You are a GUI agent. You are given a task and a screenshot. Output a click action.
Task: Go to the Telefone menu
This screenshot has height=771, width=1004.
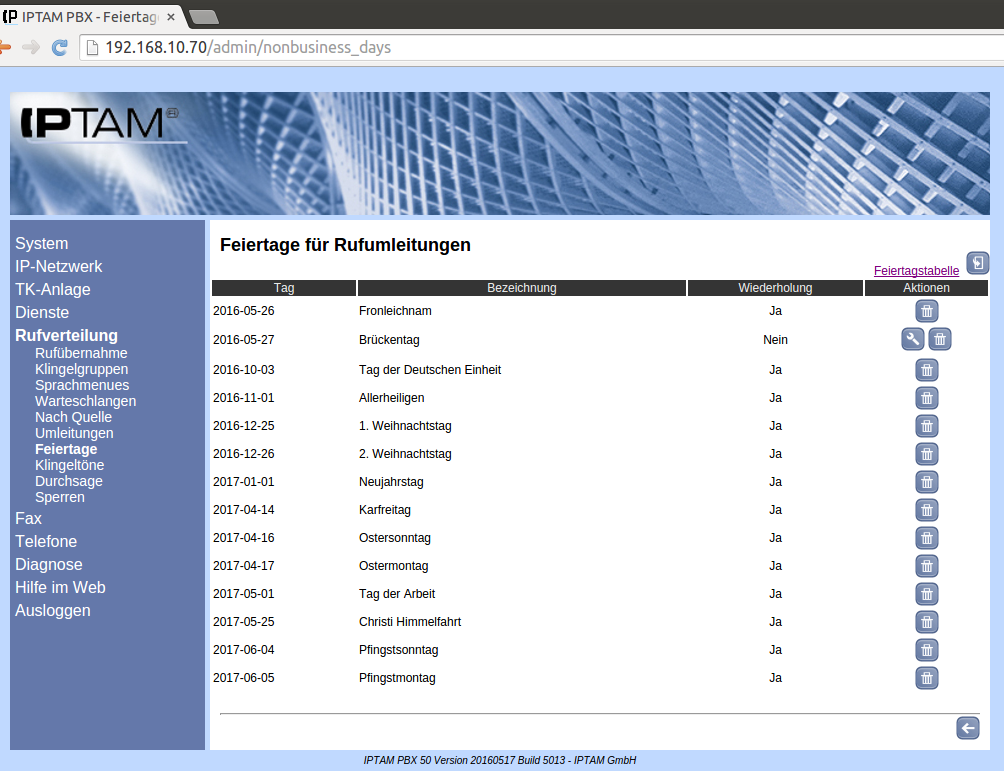(x=46, y=541)
